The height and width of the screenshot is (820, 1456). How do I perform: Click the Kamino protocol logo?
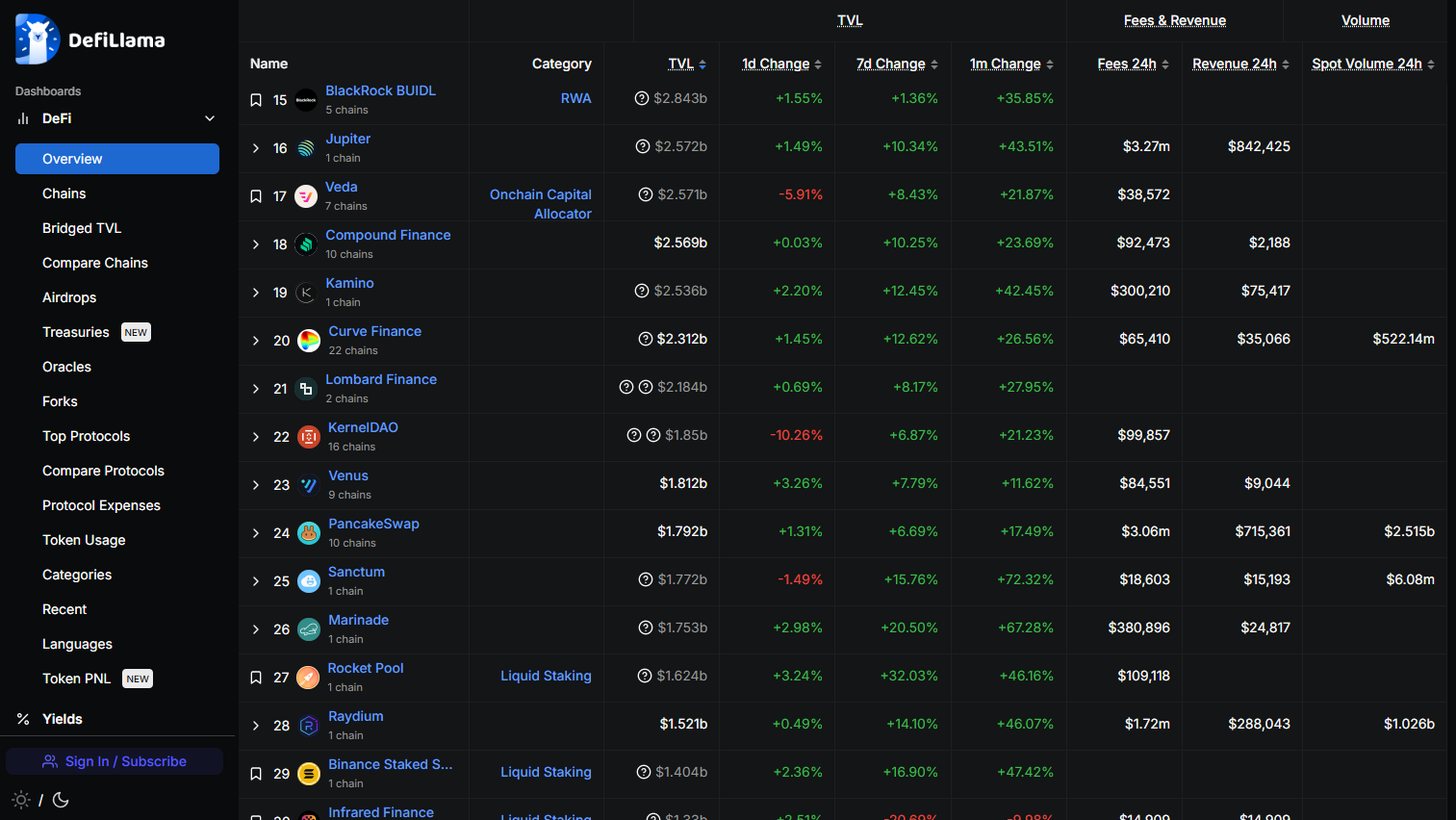point(306,293)
